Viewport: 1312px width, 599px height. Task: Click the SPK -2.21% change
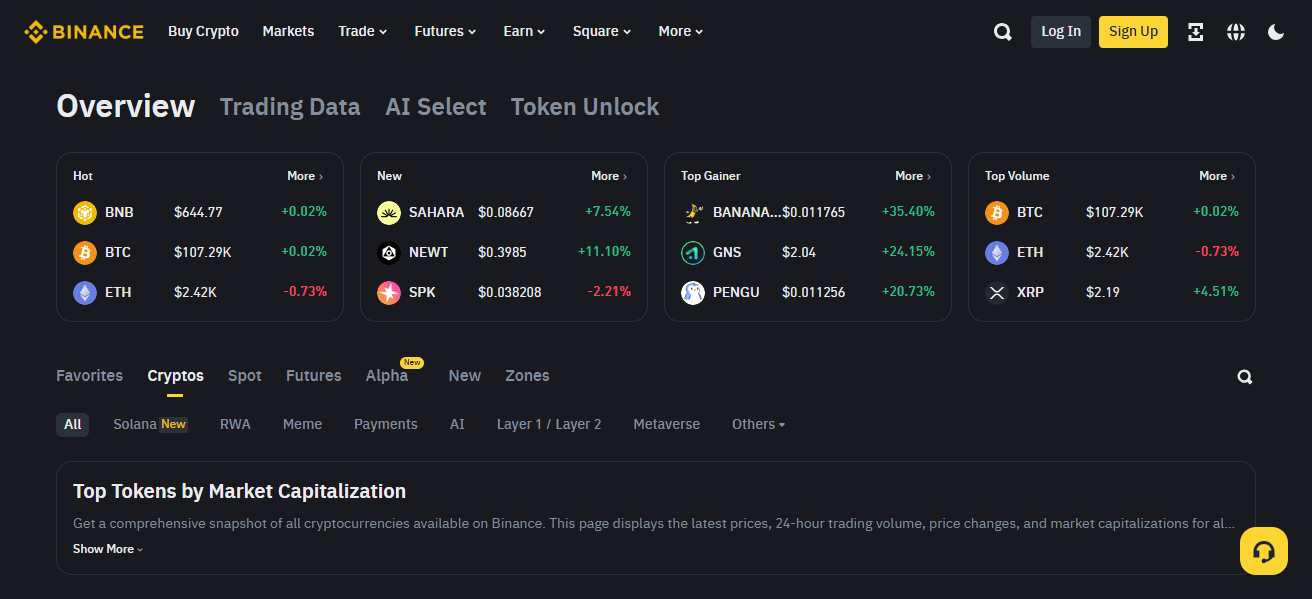[x=609, y=292]
